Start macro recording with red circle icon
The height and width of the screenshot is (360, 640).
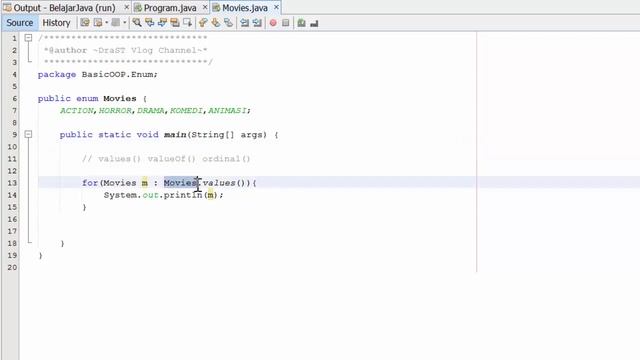[x=273, y=23]
